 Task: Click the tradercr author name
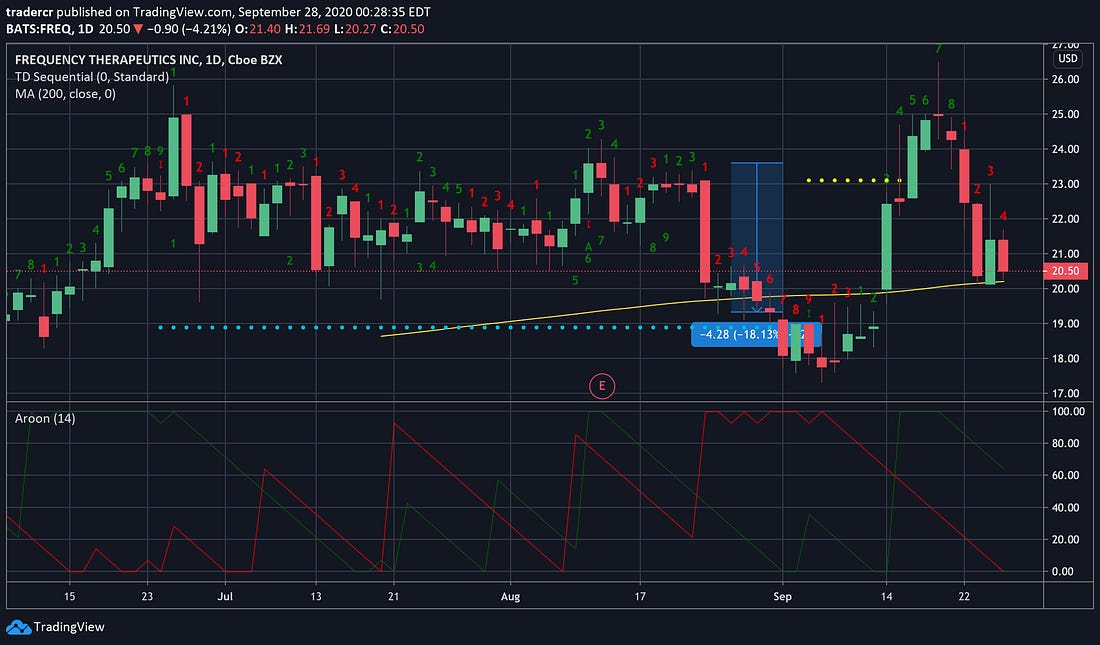(29, 12)
